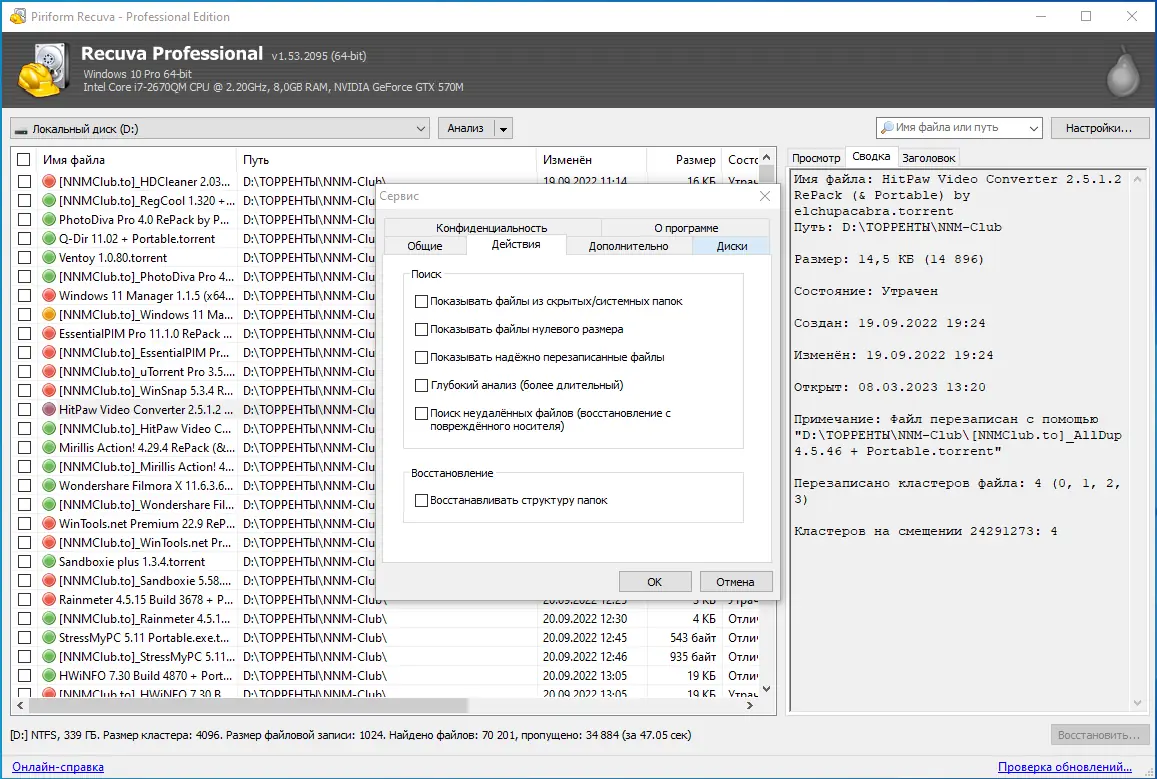Image resolution: width=1157 pixels, height=779 pixels.
Task: Switch to the Конфиденциальность tab
Action: click(x=491, y=228)
